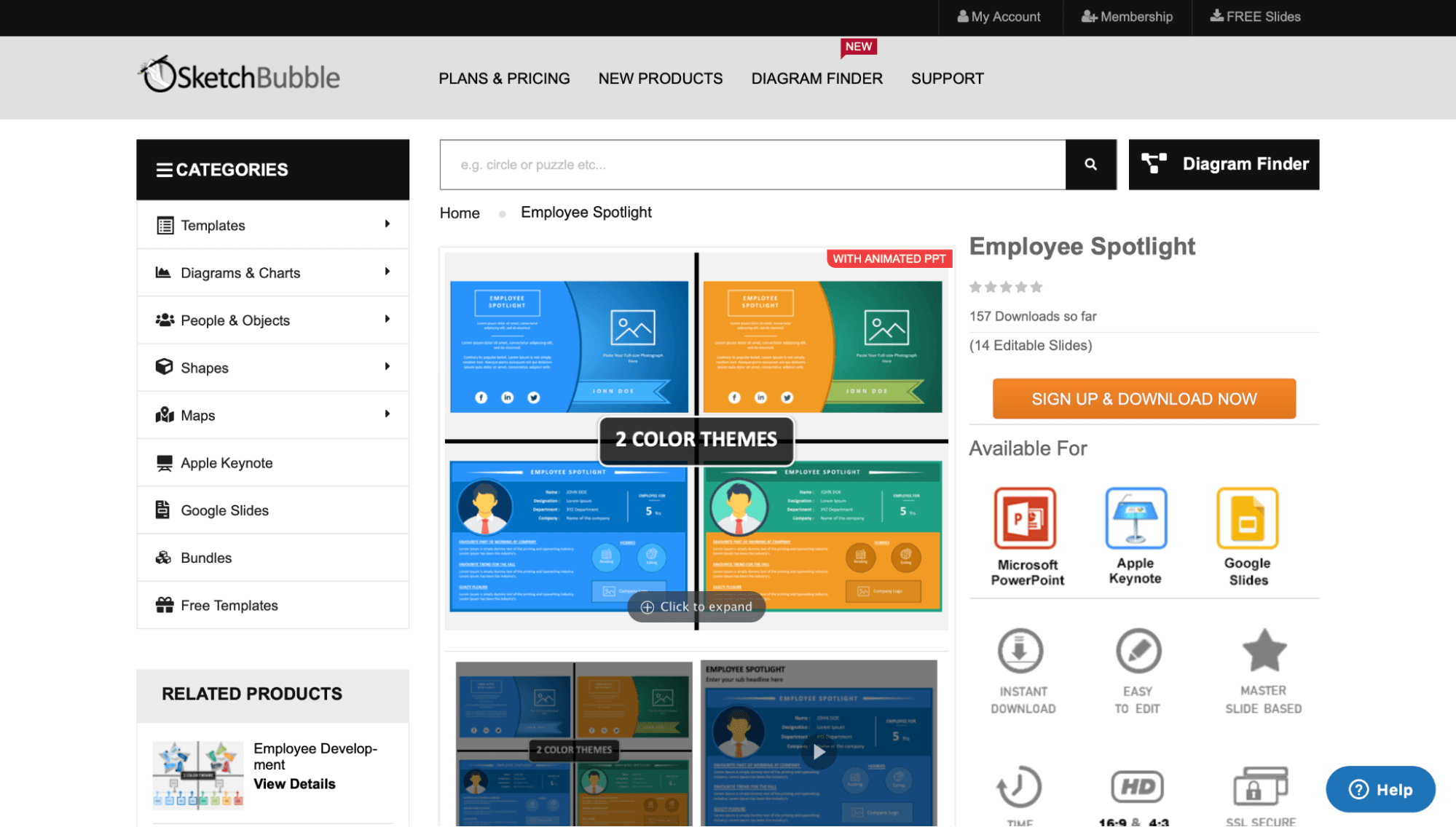
Task: Go to the Diagram Finder nav item
Action: click(816, 79)
